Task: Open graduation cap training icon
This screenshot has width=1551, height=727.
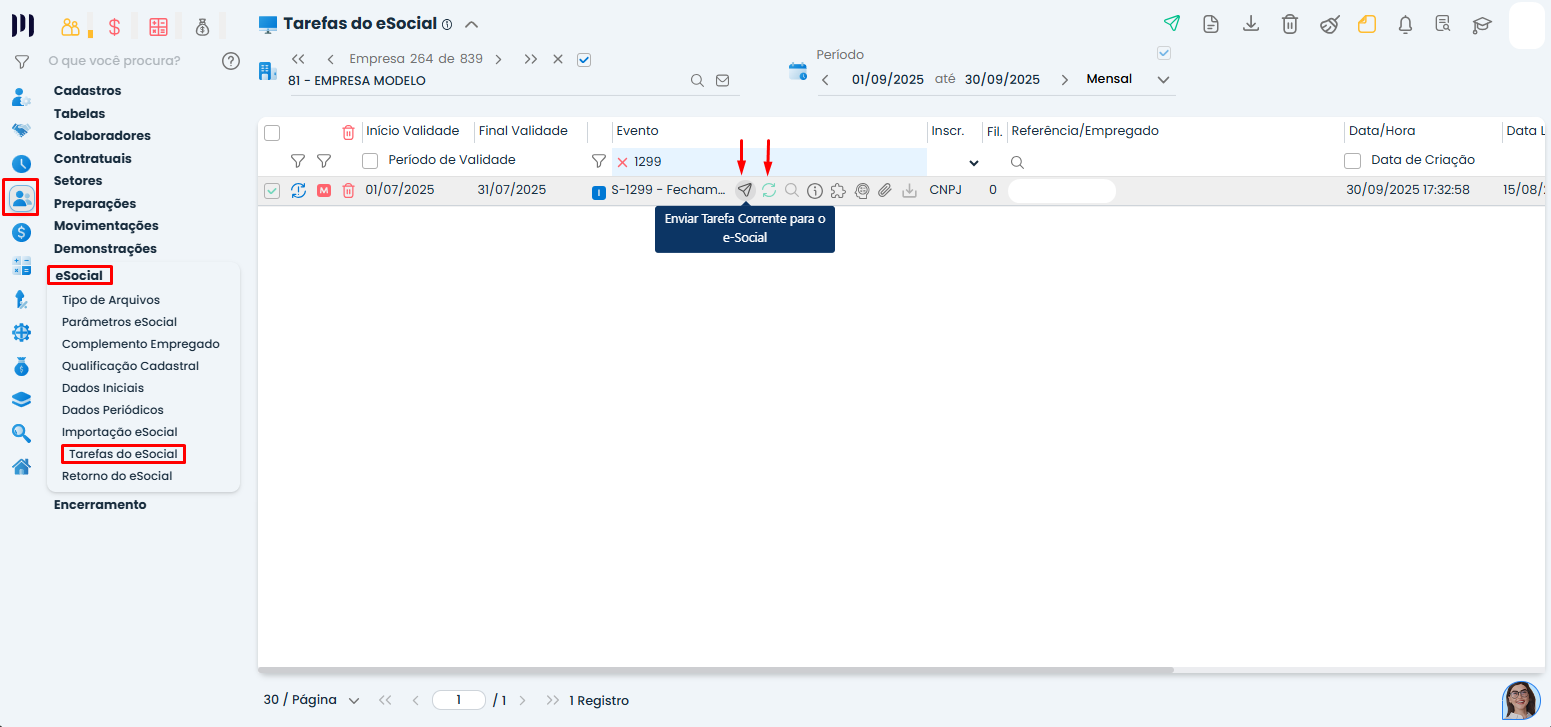Action: pyautogui.click(x=1482, y=25)
